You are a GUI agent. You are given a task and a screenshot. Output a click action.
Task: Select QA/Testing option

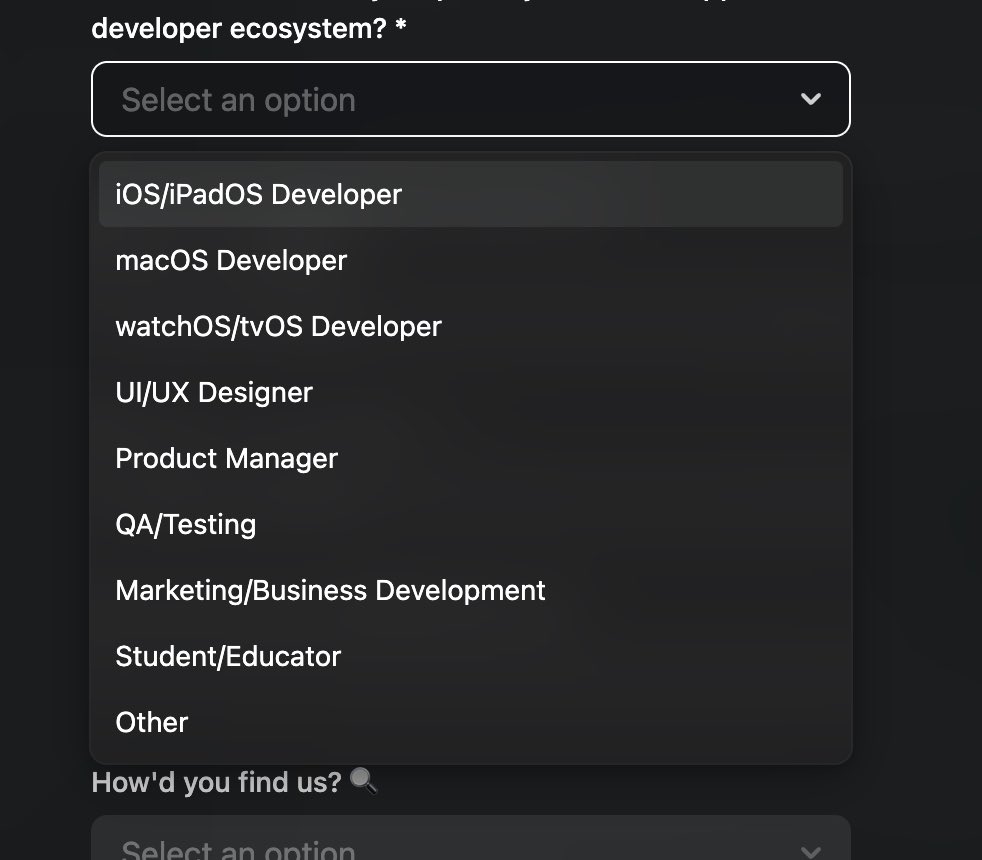(x=470, y=524)
